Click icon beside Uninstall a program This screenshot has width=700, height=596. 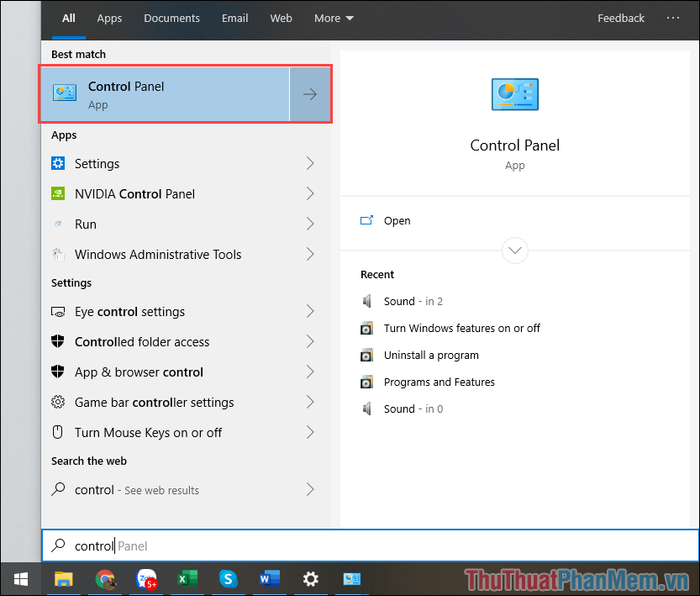[x=367, y=355]
